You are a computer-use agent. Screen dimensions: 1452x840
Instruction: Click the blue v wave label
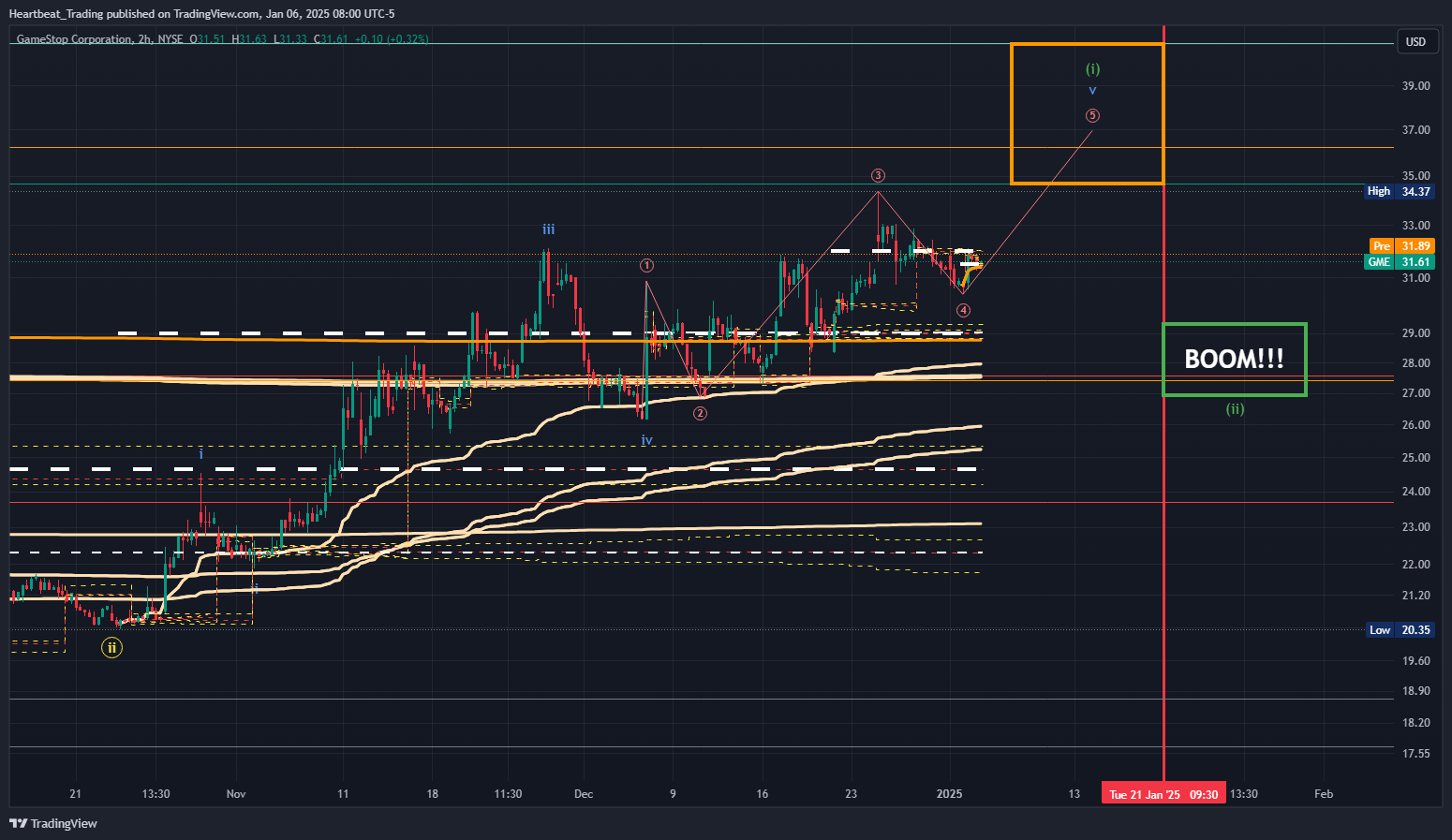pyautogui.click(x=1092, y=91)
